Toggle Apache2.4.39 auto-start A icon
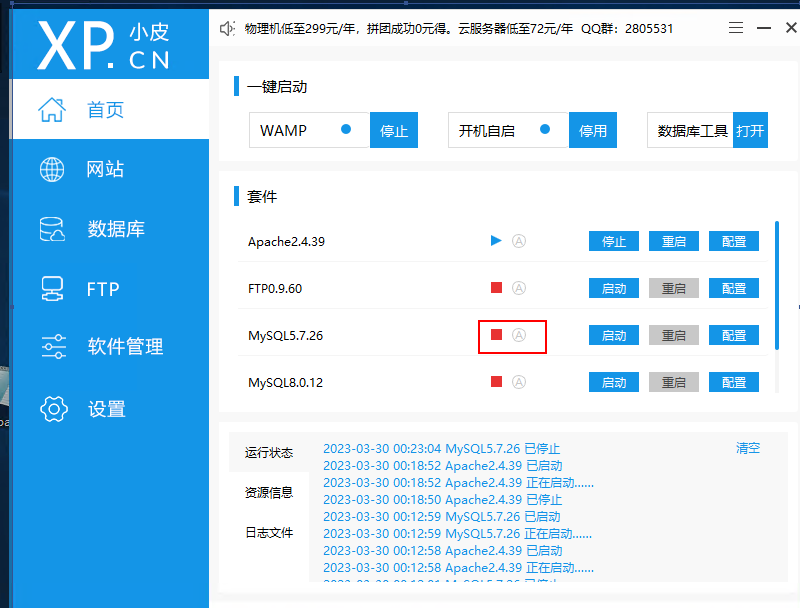800x608 pixels. click(519, 241)
